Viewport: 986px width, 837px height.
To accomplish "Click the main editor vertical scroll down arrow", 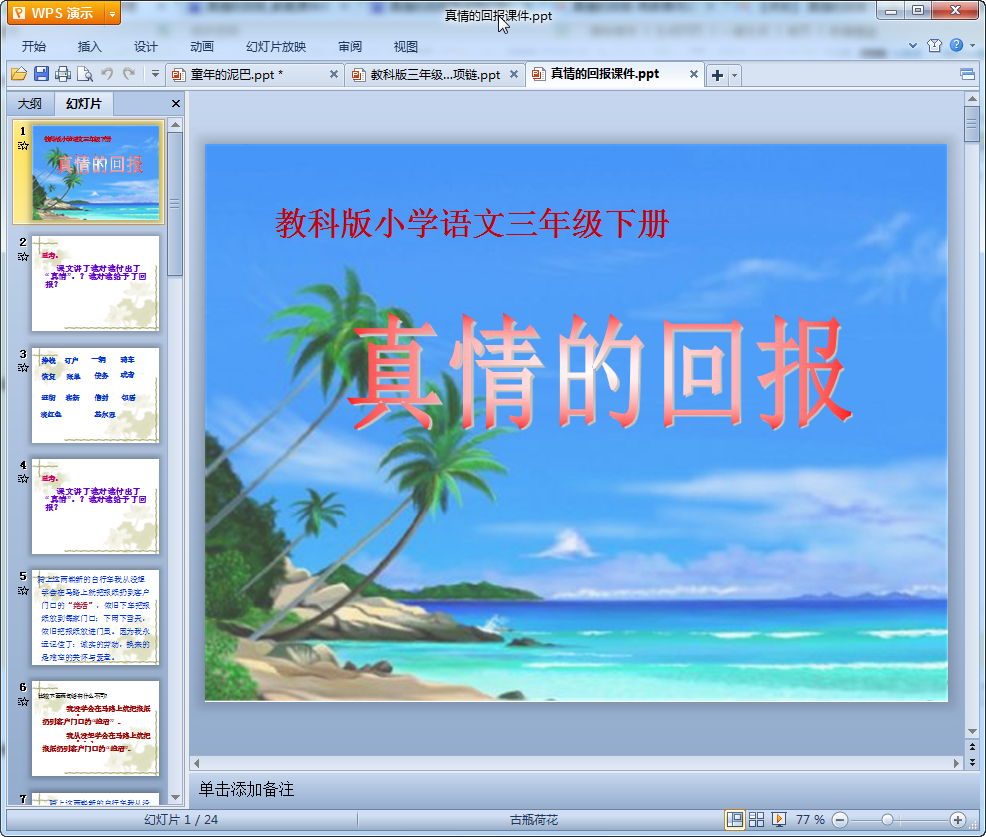I will 972,731.
